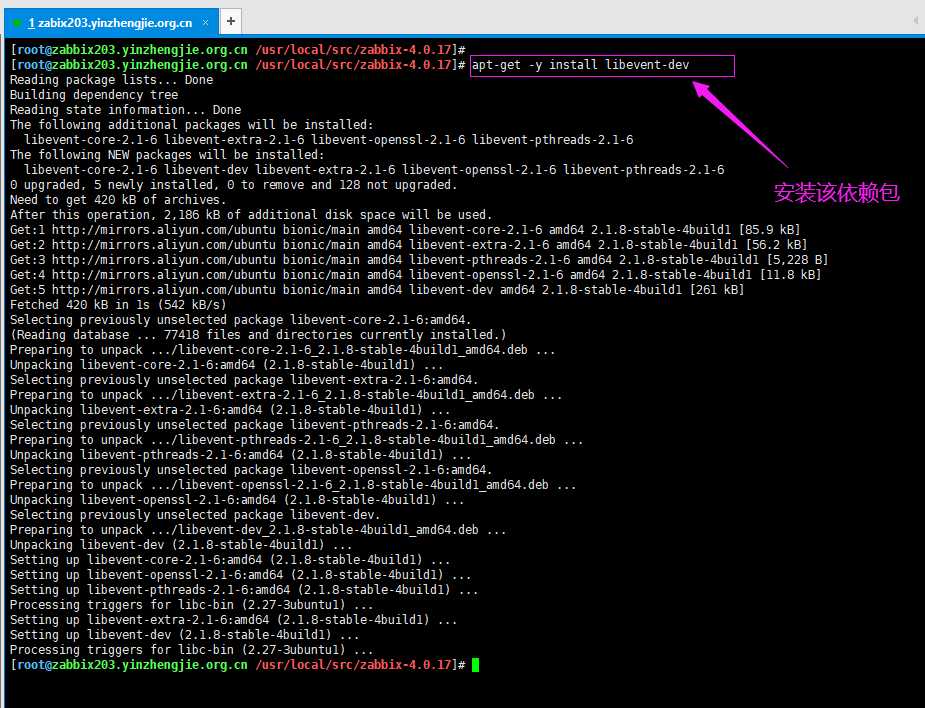This screenshot has width=925, height=708.
Task: Click 'Selecting previously unselected package libevent-openssl' line
Action: pos(251,470)
